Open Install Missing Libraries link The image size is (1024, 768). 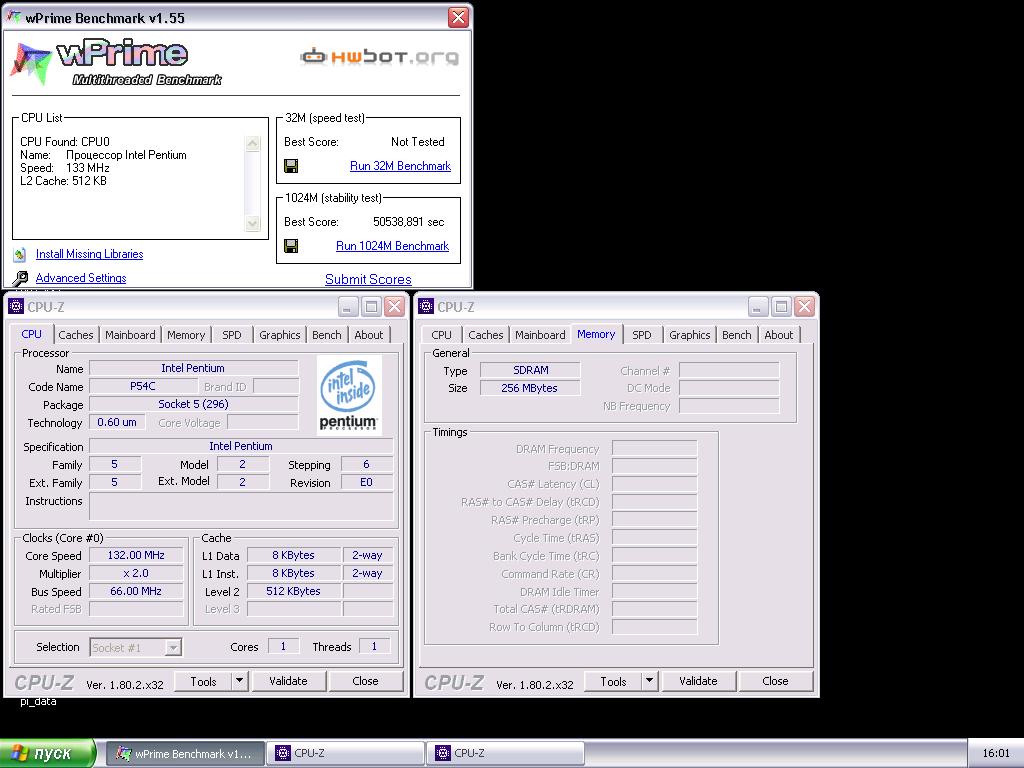89,254
